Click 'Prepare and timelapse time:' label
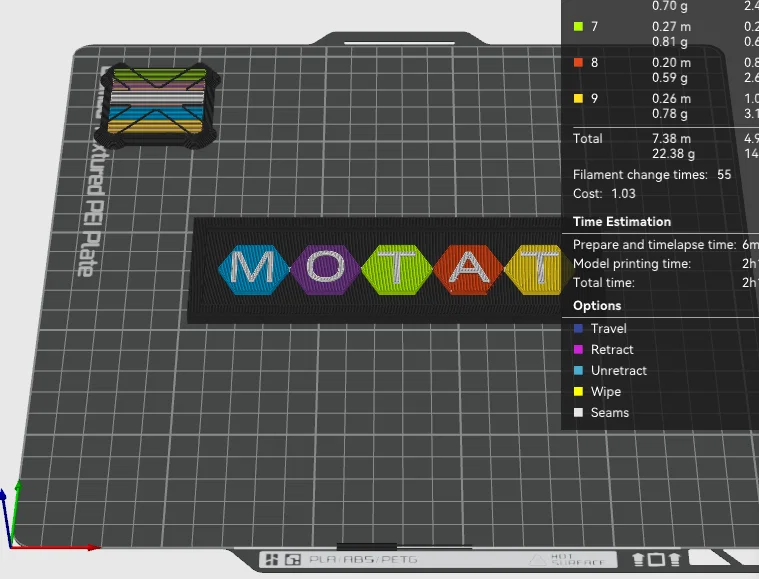This screenshot has height=579, width=759. [654, 245]
